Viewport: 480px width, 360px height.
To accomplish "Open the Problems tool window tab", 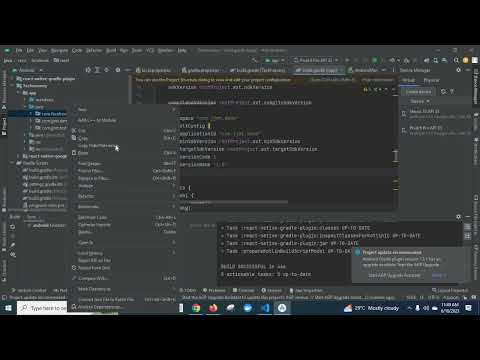I will pyautogui.click(x=214, y=290).
